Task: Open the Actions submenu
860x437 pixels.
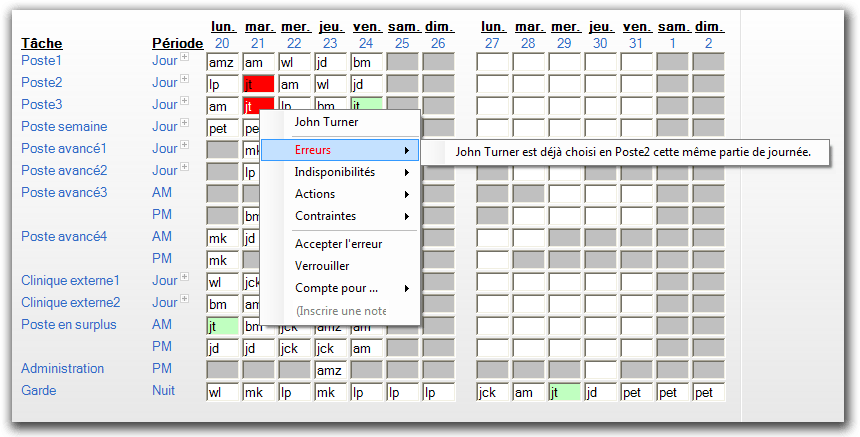Action: [x=340, y=194]
